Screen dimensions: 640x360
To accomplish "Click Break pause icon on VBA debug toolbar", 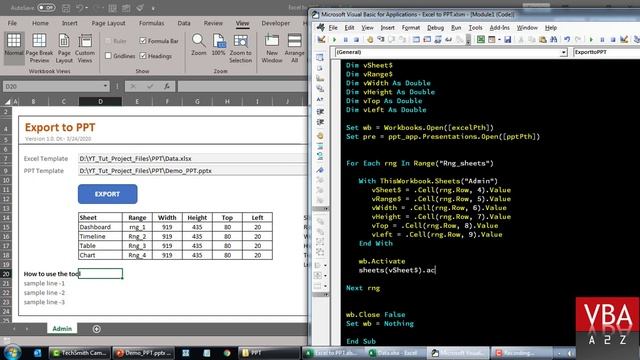I will (345, 40).
